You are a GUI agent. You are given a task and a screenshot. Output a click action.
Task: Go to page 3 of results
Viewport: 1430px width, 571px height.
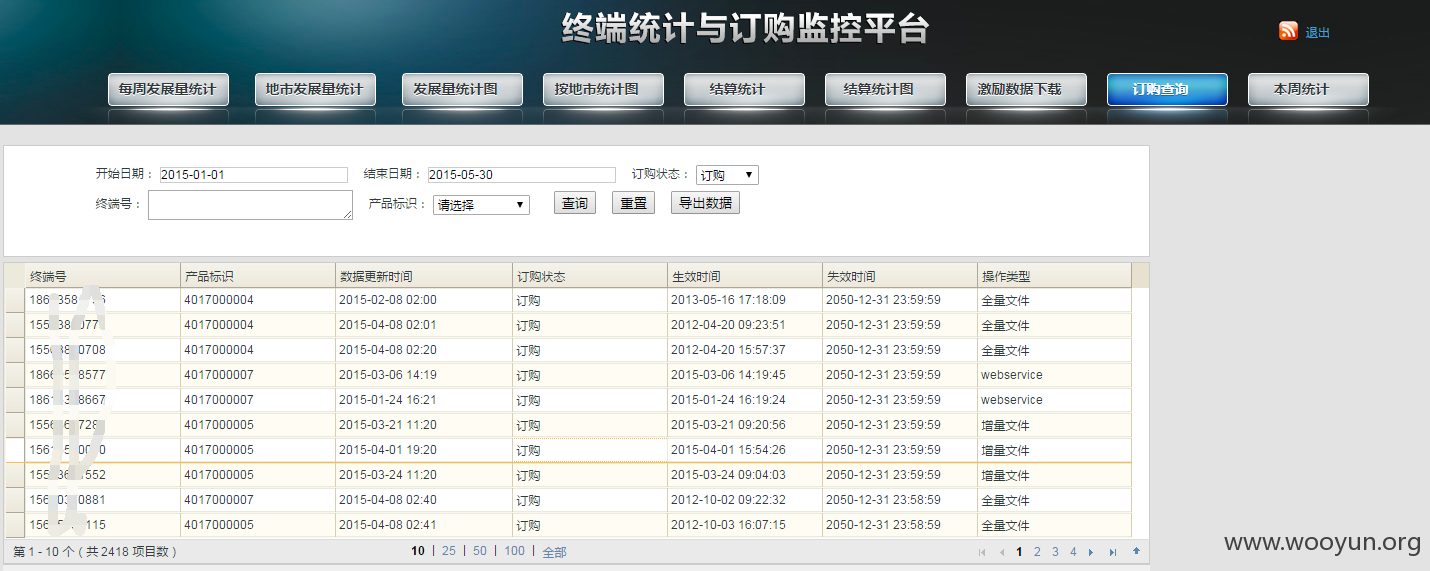(1055, 551)
